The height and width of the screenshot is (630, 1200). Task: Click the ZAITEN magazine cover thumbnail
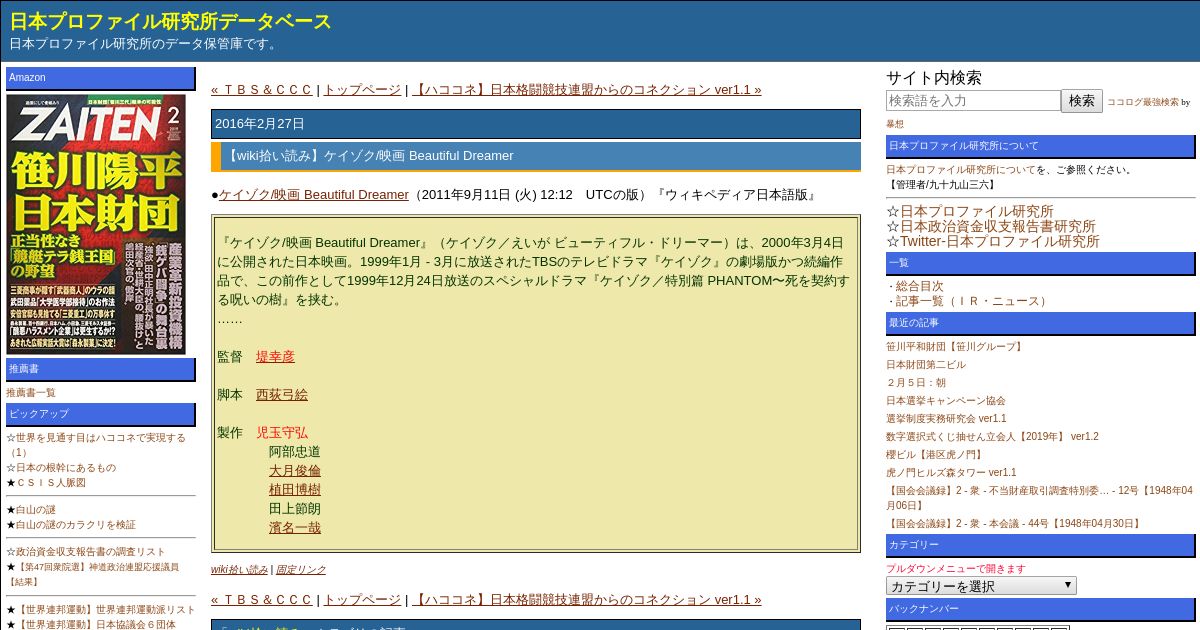click(96, 224)
